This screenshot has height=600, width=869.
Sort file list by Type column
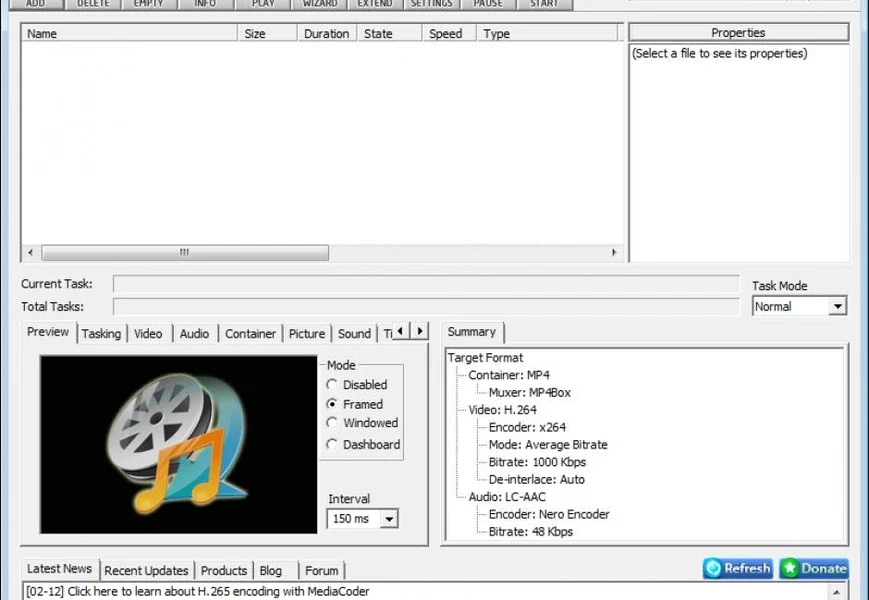[547, 33]
